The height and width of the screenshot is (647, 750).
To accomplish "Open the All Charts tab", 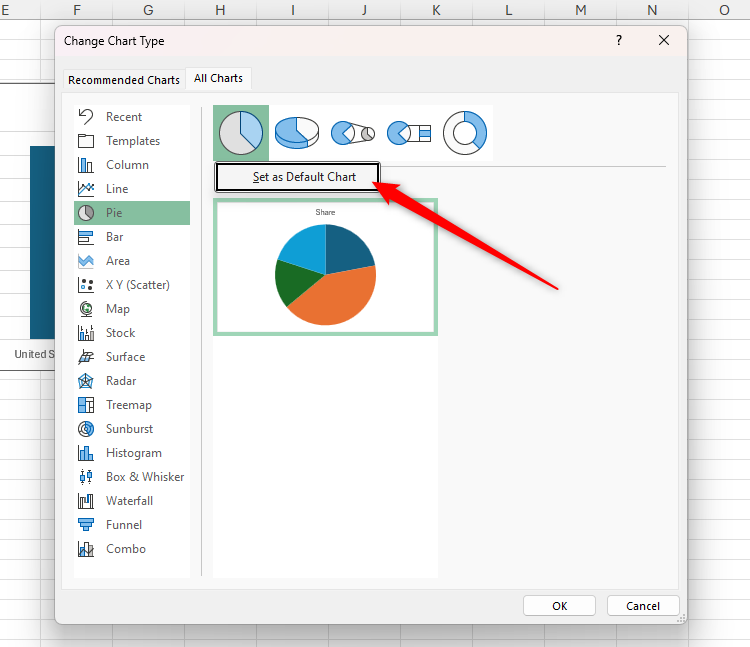I will pos(218,78).
